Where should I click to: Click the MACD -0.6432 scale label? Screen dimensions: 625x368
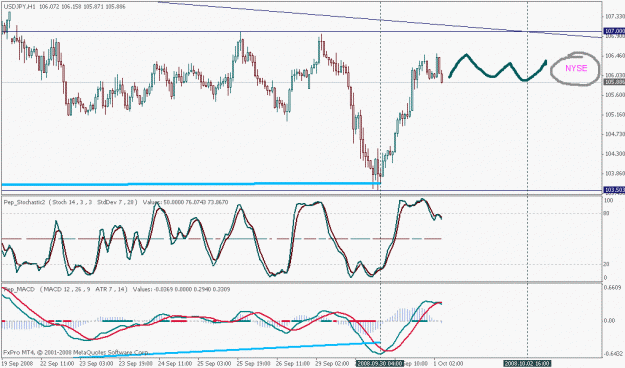pos(613,354)
